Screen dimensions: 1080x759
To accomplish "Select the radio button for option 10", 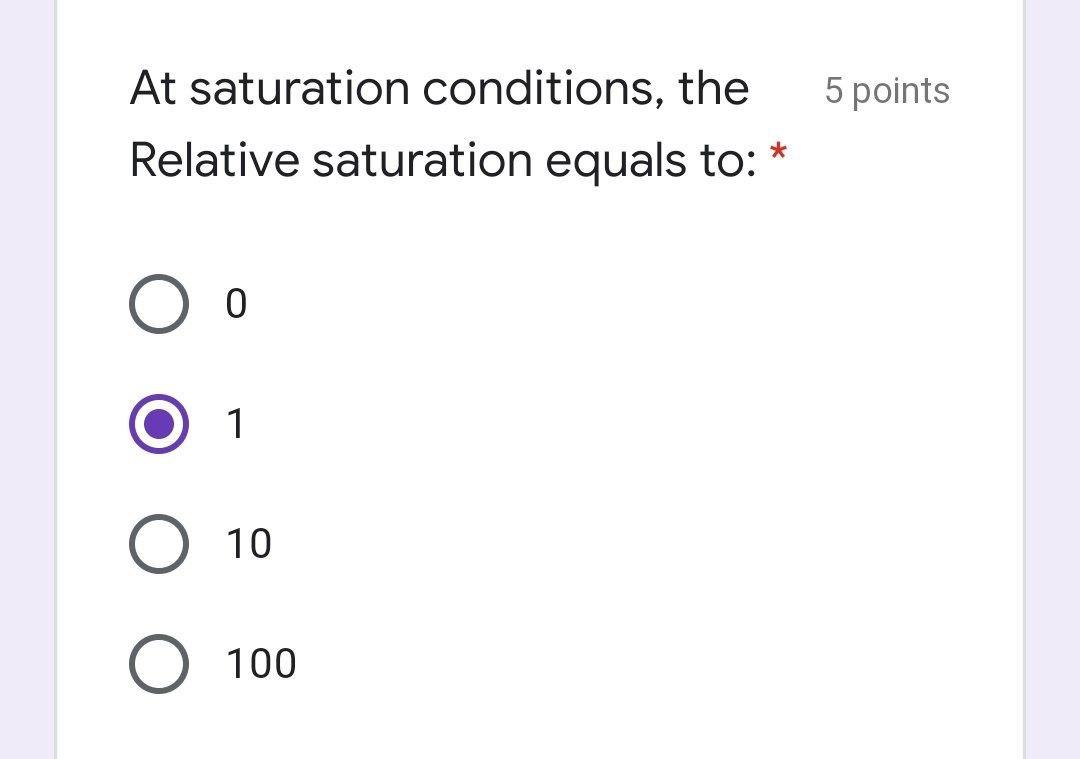I will pyautogui.click(x=158, y=543).
